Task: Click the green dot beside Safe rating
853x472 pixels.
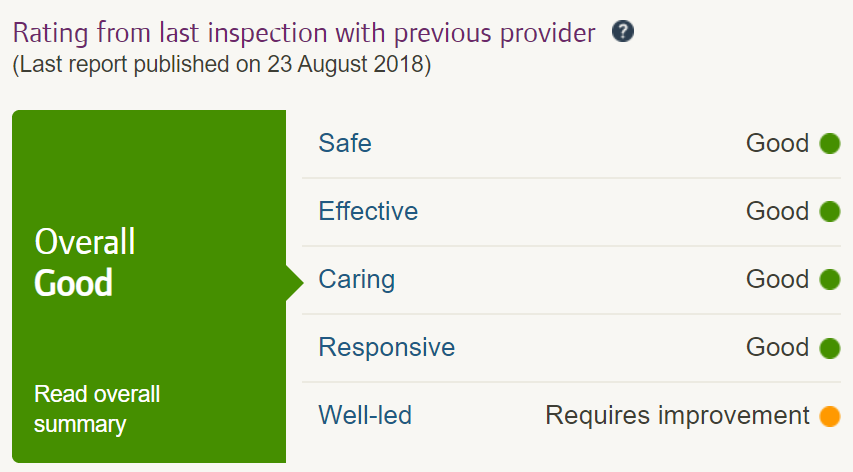Action: tap(830, 144)
